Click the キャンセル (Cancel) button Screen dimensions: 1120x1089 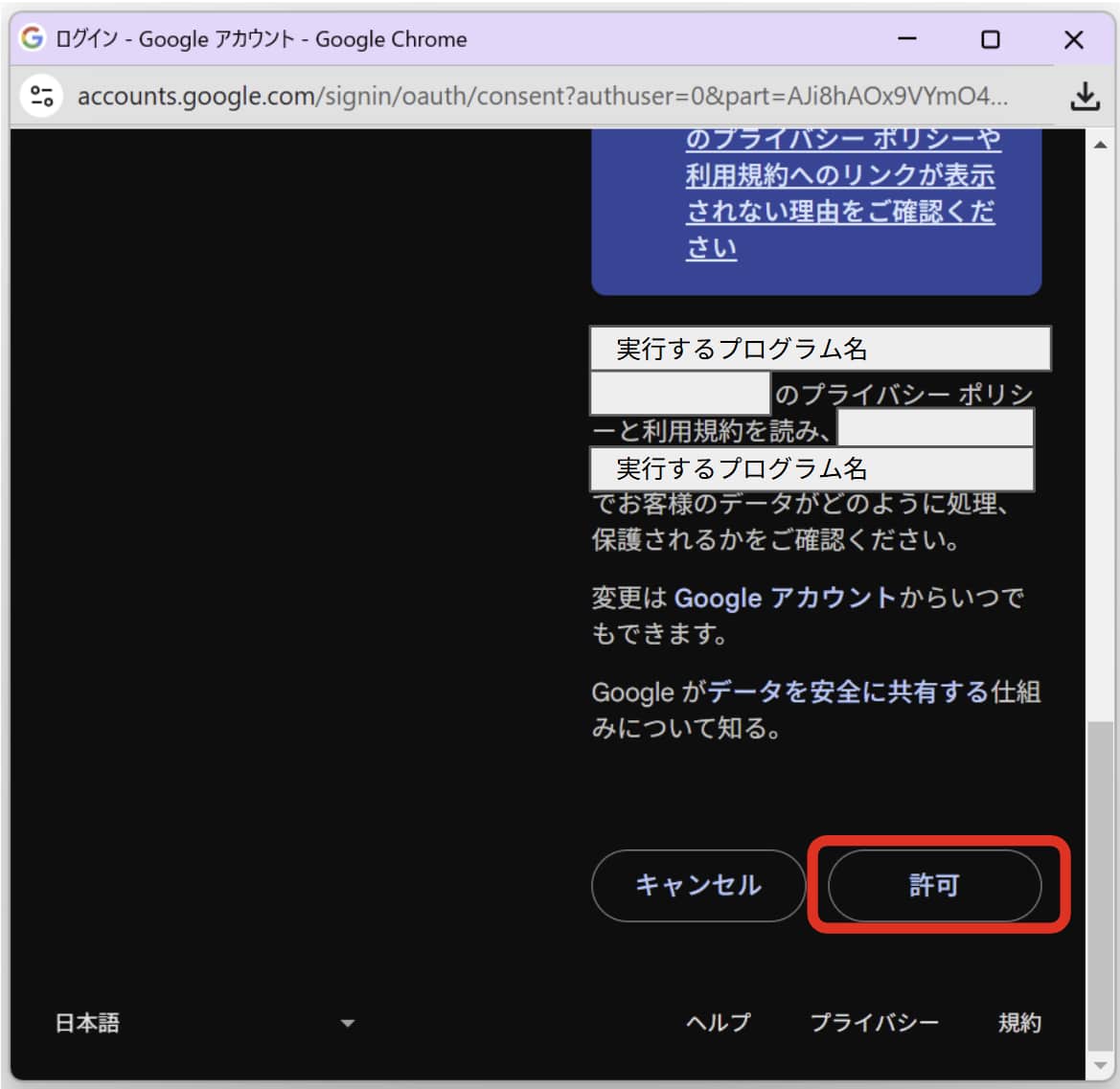pos(698,885)
